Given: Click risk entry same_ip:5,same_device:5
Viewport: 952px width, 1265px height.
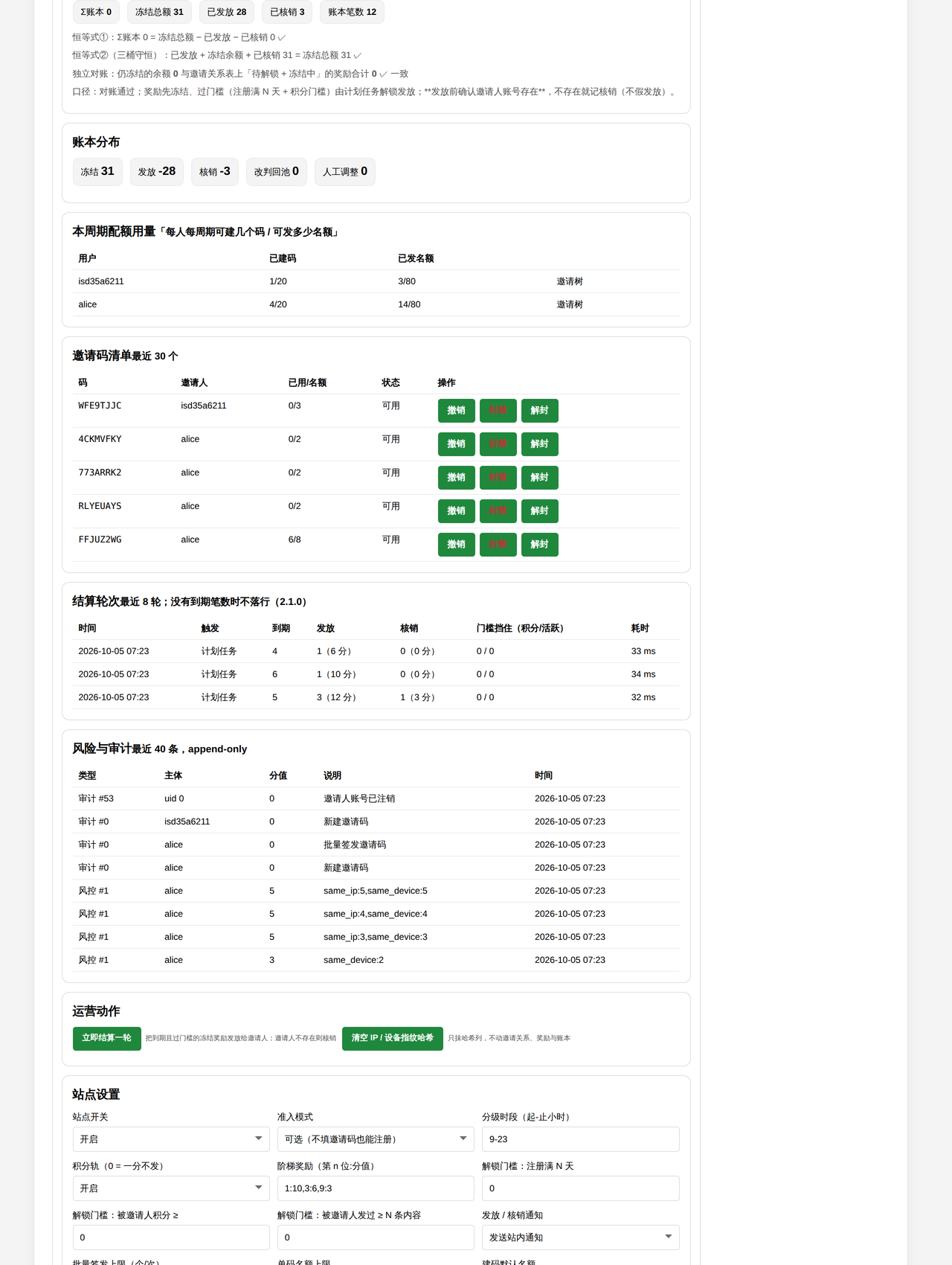Looking at the screenshot, I should pyautogui.click(x=376, y=891).
